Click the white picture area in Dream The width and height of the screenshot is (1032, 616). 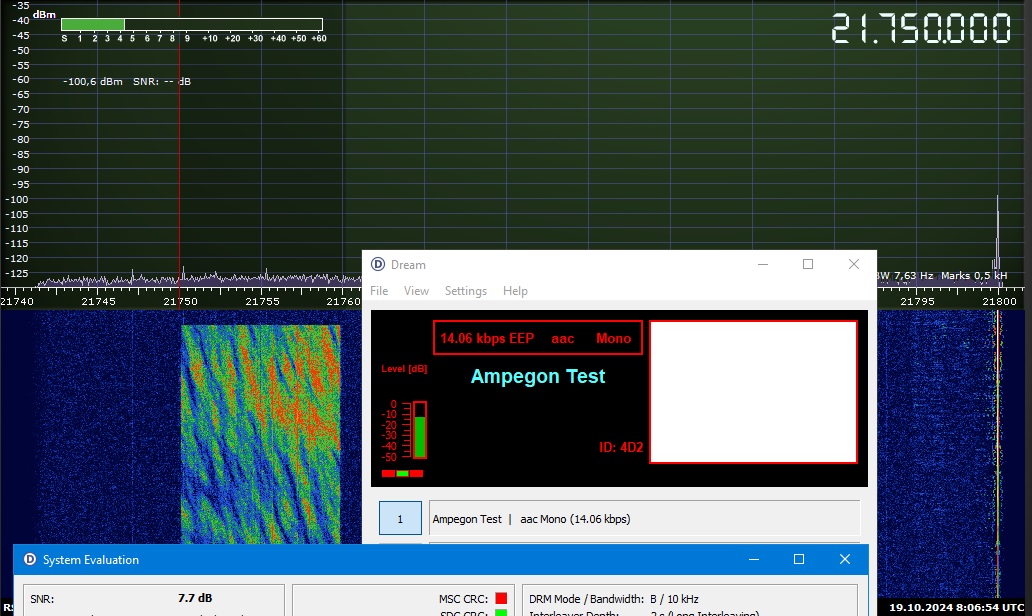pos(753,392)
